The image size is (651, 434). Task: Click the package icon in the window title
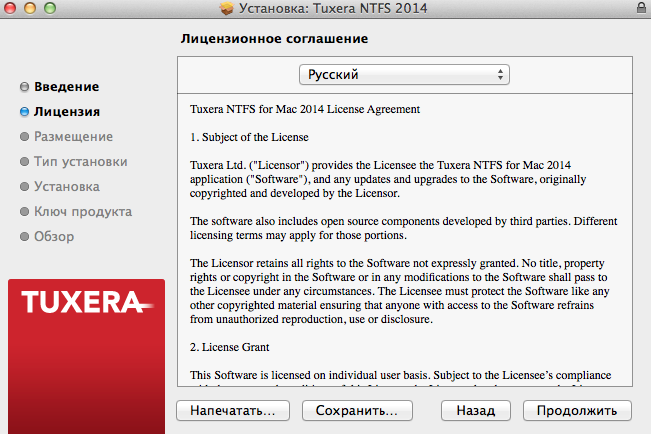[227, 8]
